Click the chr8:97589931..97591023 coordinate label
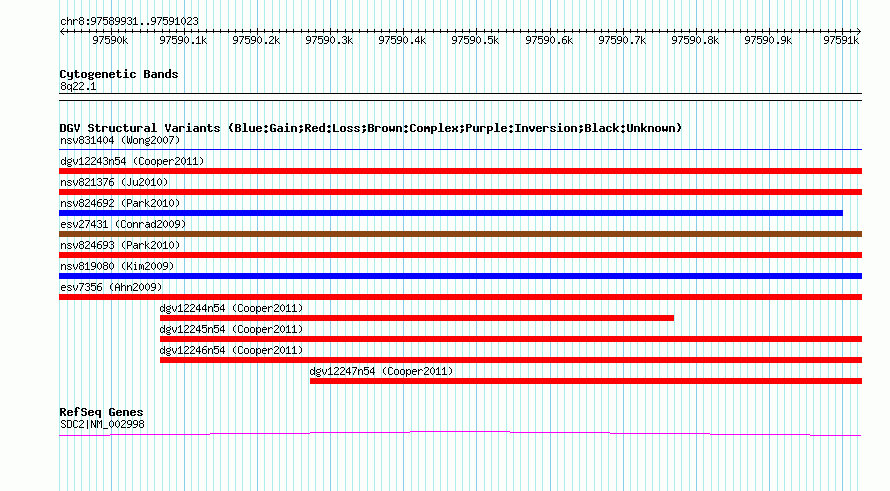Viewport: 890px width, 491px height. click(129, 22)
